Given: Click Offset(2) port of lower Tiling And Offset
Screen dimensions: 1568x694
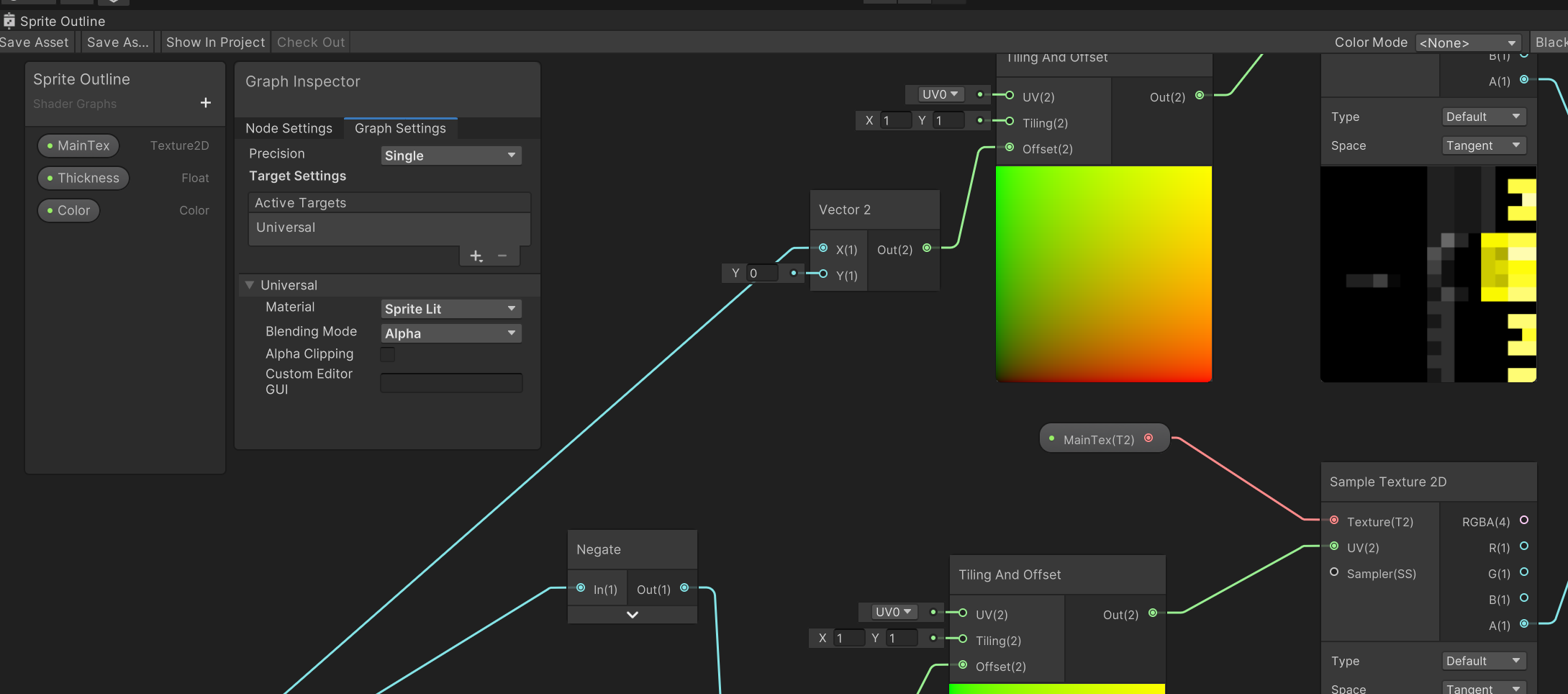Looking at the screenshot, I should pos(963,664).
